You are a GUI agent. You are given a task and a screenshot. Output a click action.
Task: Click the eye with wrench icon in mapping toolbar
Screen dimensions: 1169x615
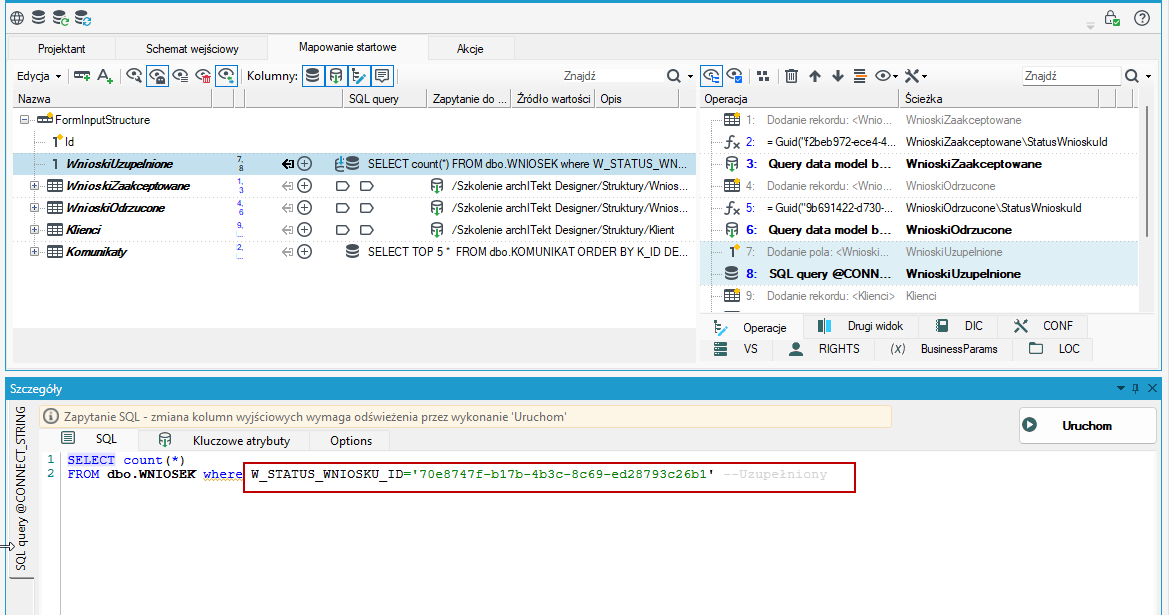point(134,76)
